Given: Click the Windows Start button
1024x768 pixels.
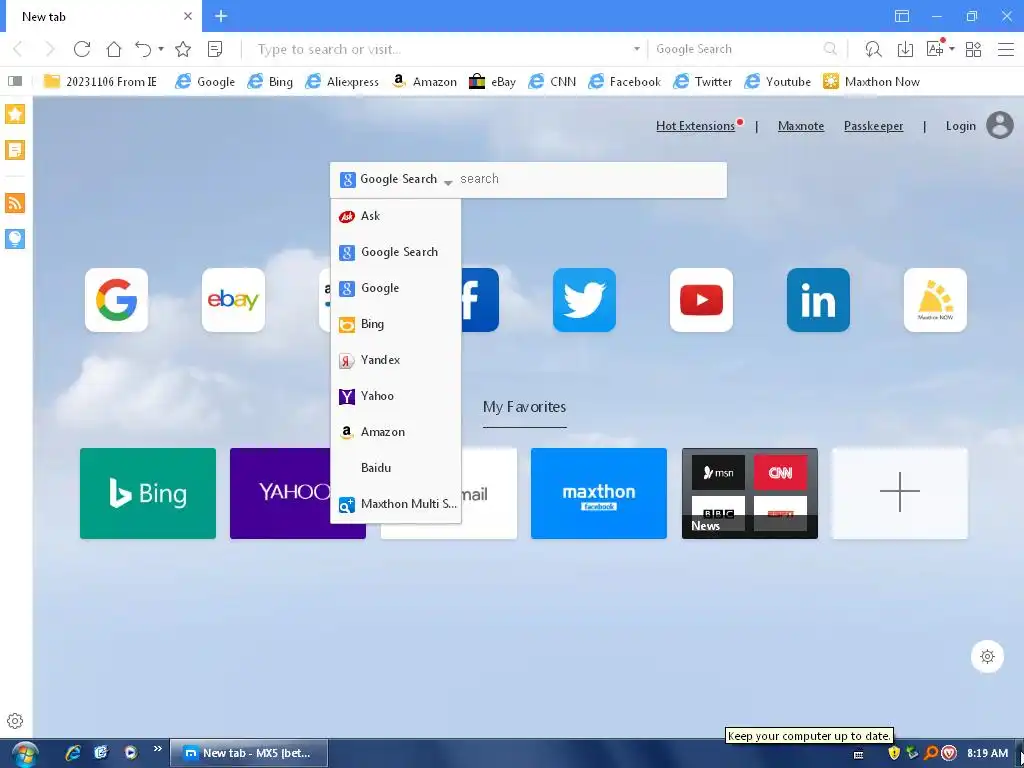Looking at the screenshot, I should pos(25,754).
